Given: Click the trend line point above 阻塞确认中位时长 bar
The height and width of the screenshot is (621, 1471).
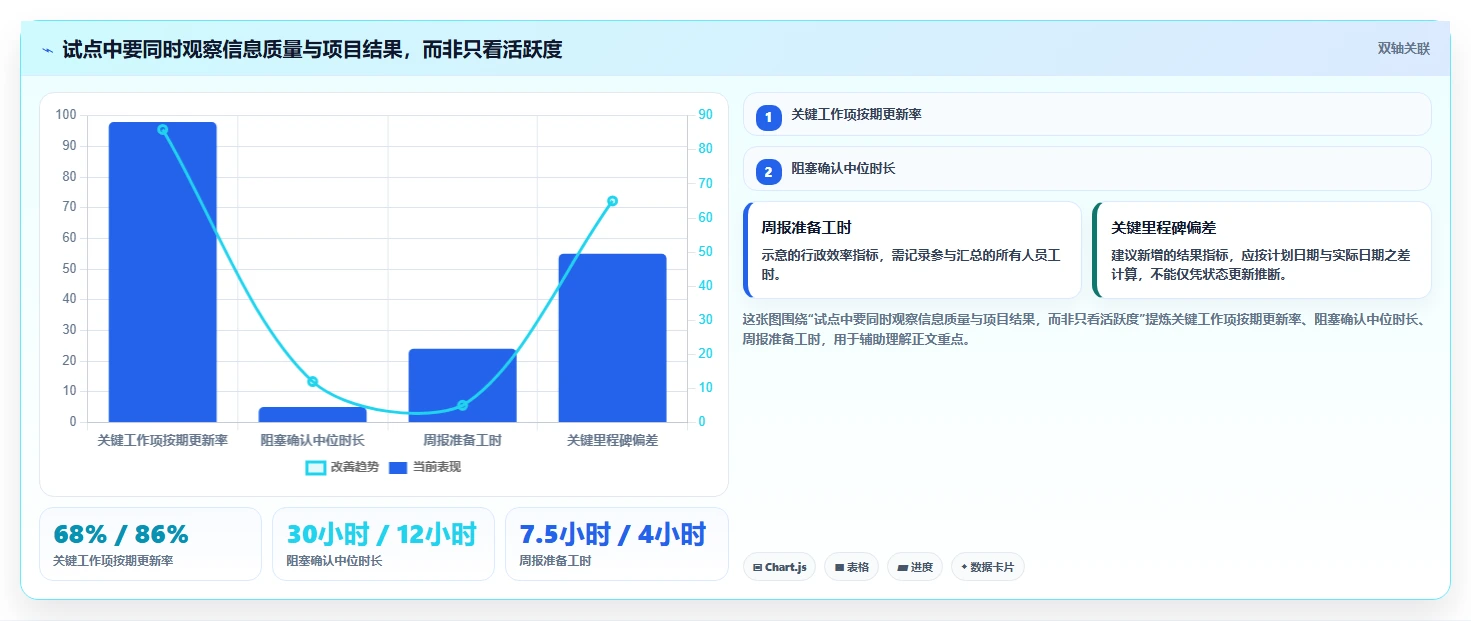Looking at the screenshot, I should coord(313,381).
